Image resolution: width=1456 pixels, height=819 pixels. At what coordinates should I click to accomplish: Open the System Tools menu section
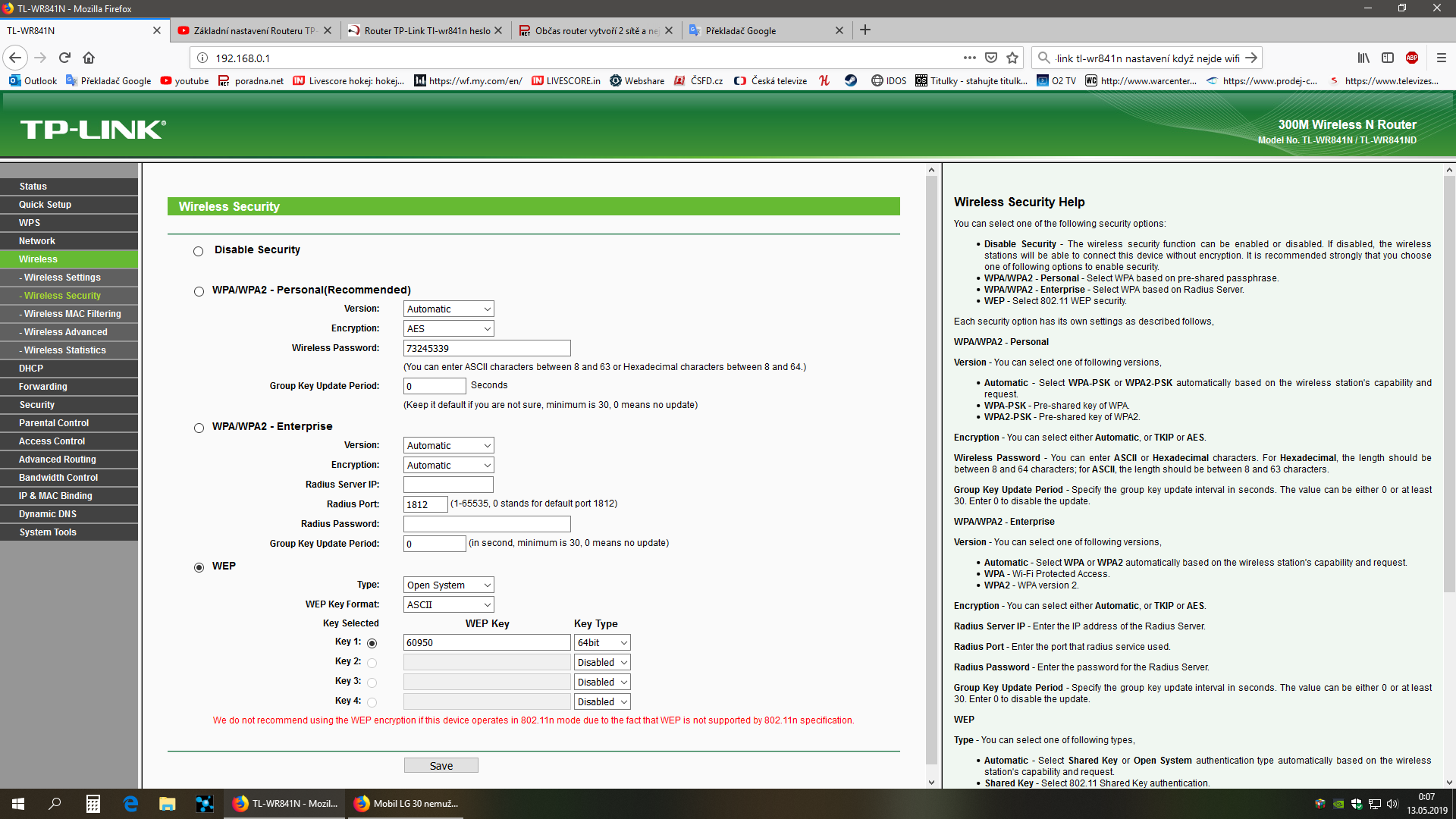48,532
